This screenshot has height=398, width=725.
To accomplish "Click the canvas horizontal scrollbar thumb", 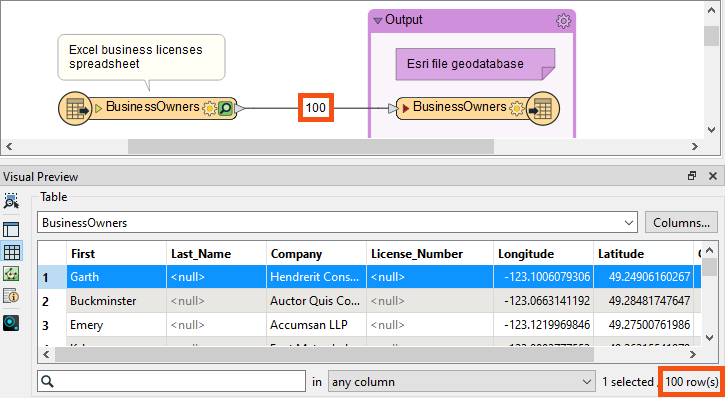I will (x=311, y=147).
